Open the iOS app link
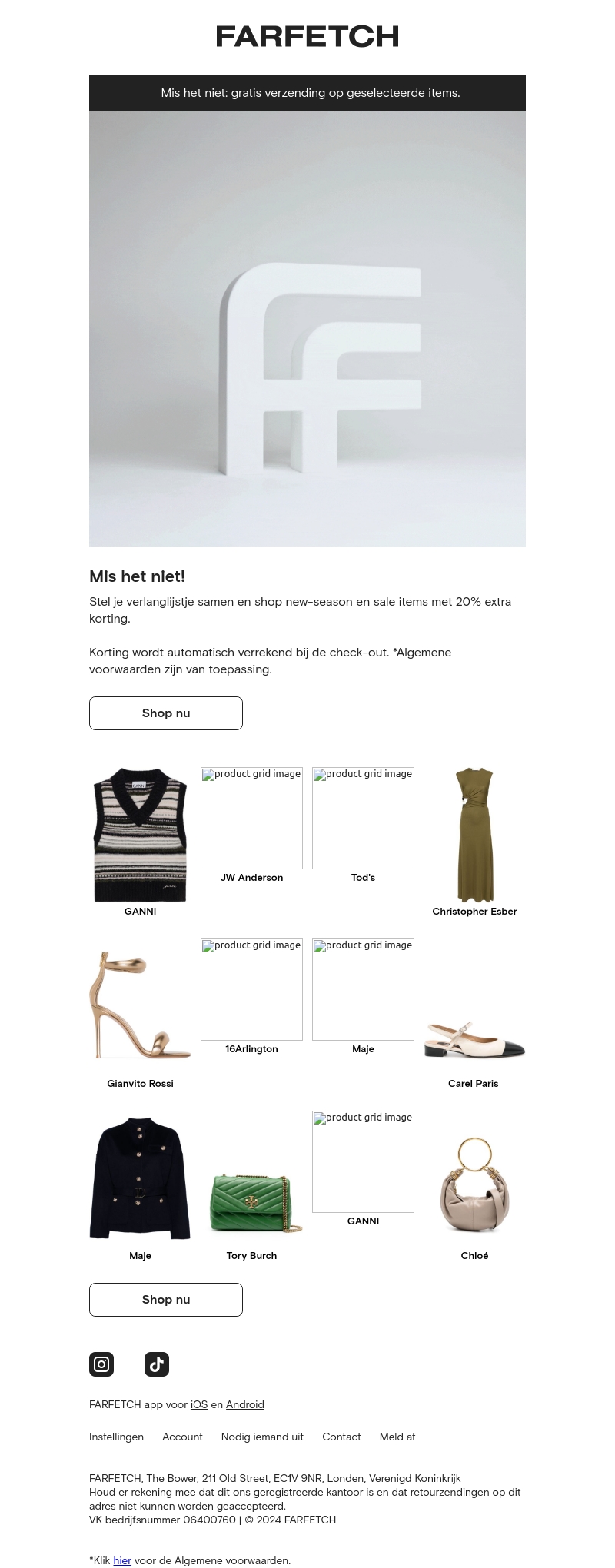Screen dimensions: 615x1568 click(x=199, y=1404)
